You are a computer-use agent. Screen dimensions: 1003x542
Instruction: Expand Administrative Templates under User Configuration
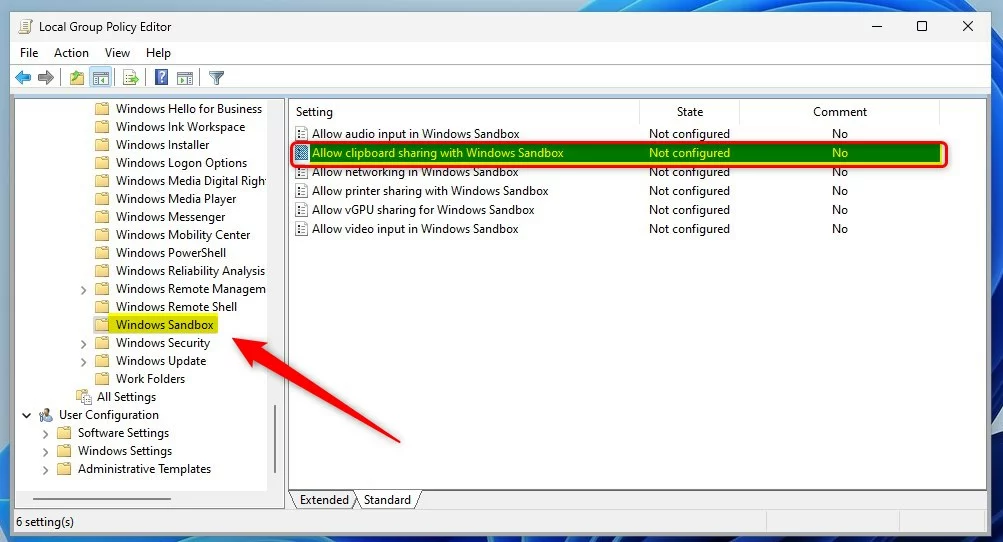point(45,470)
